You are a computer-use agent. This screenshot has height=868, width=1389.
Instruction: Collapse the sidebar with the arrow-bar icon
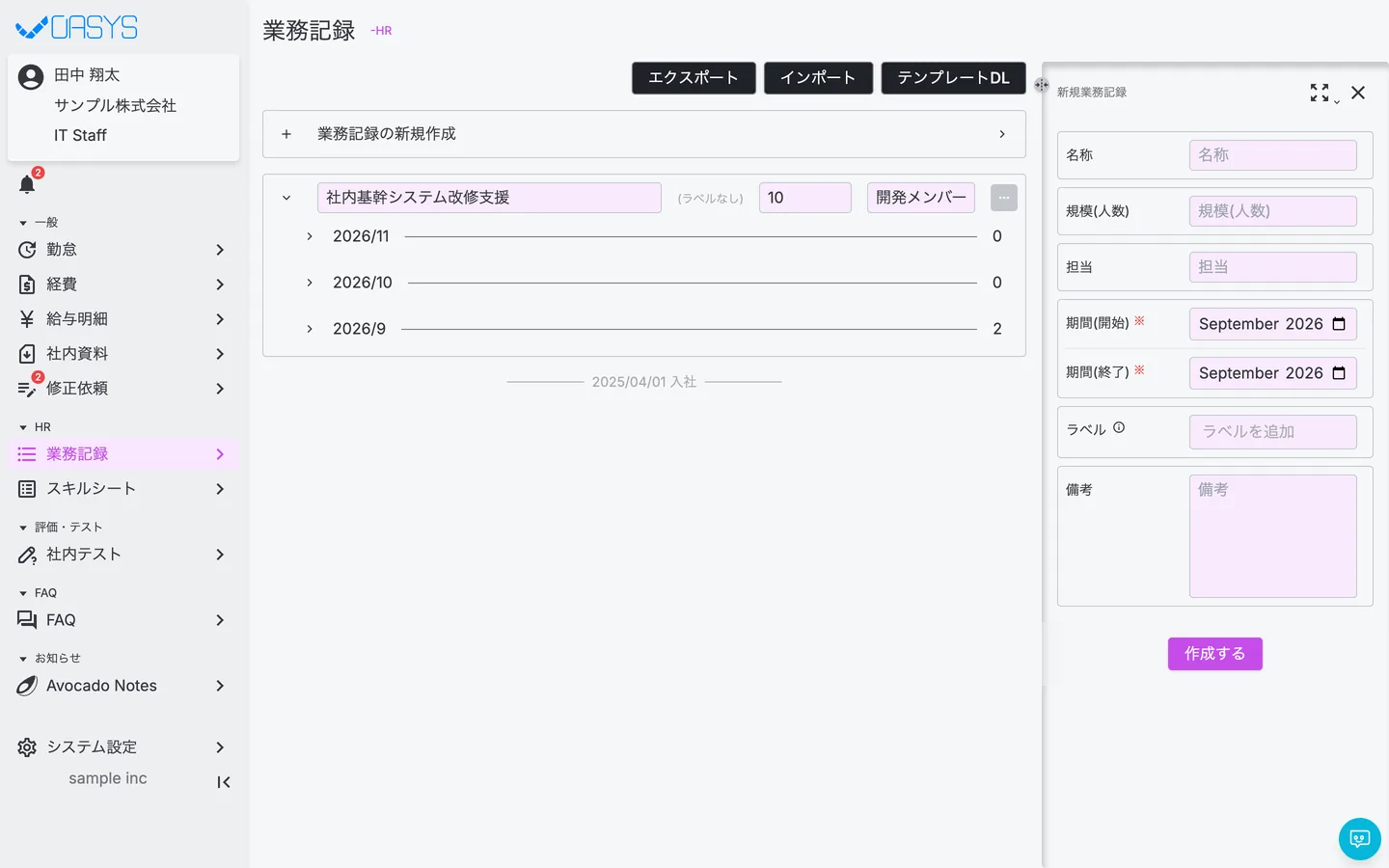pyautogui.click(x=224, y=782)
